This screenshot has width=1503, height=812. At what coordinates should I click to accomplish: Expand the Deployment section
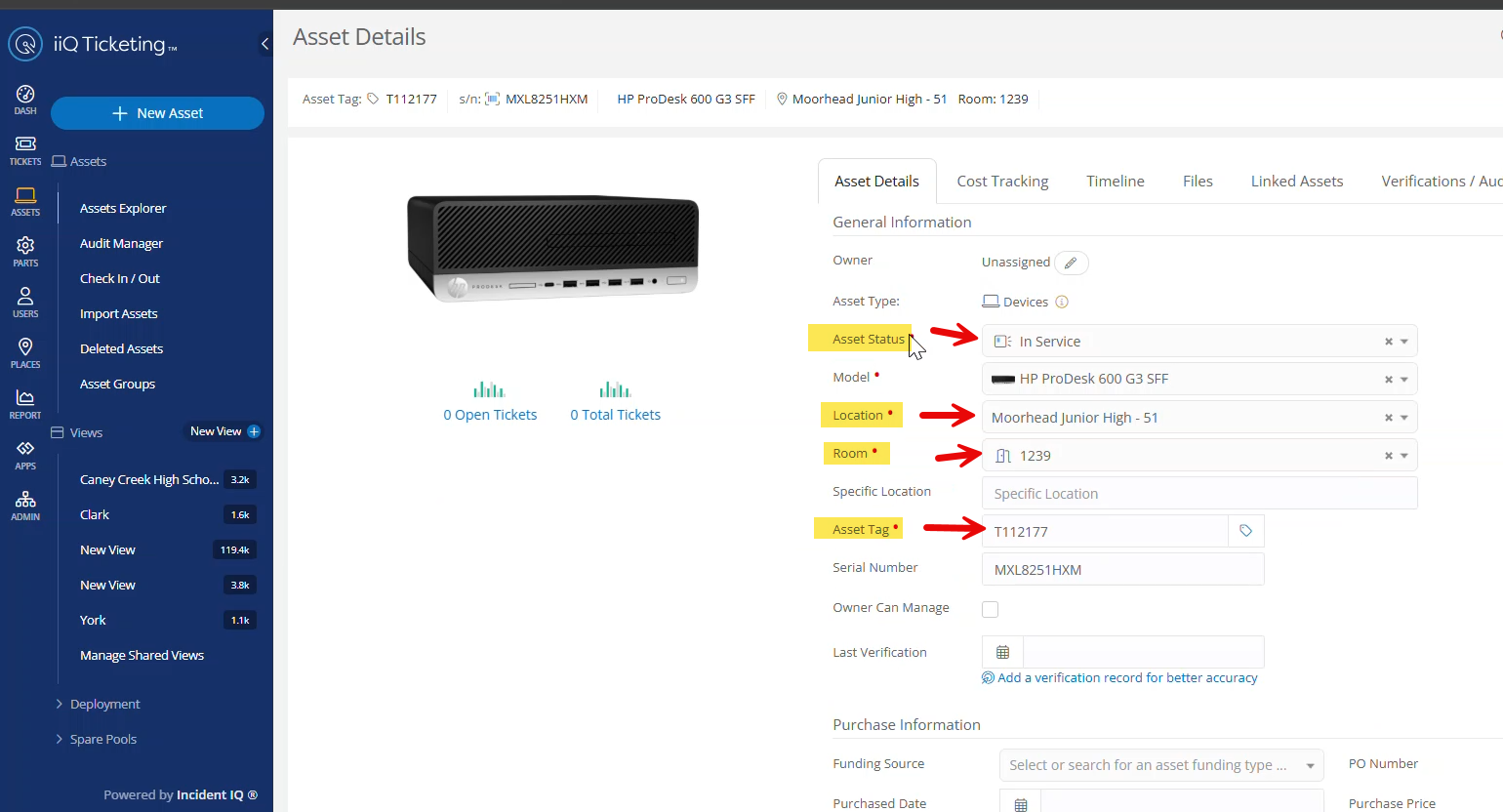[x=104, y=704]
